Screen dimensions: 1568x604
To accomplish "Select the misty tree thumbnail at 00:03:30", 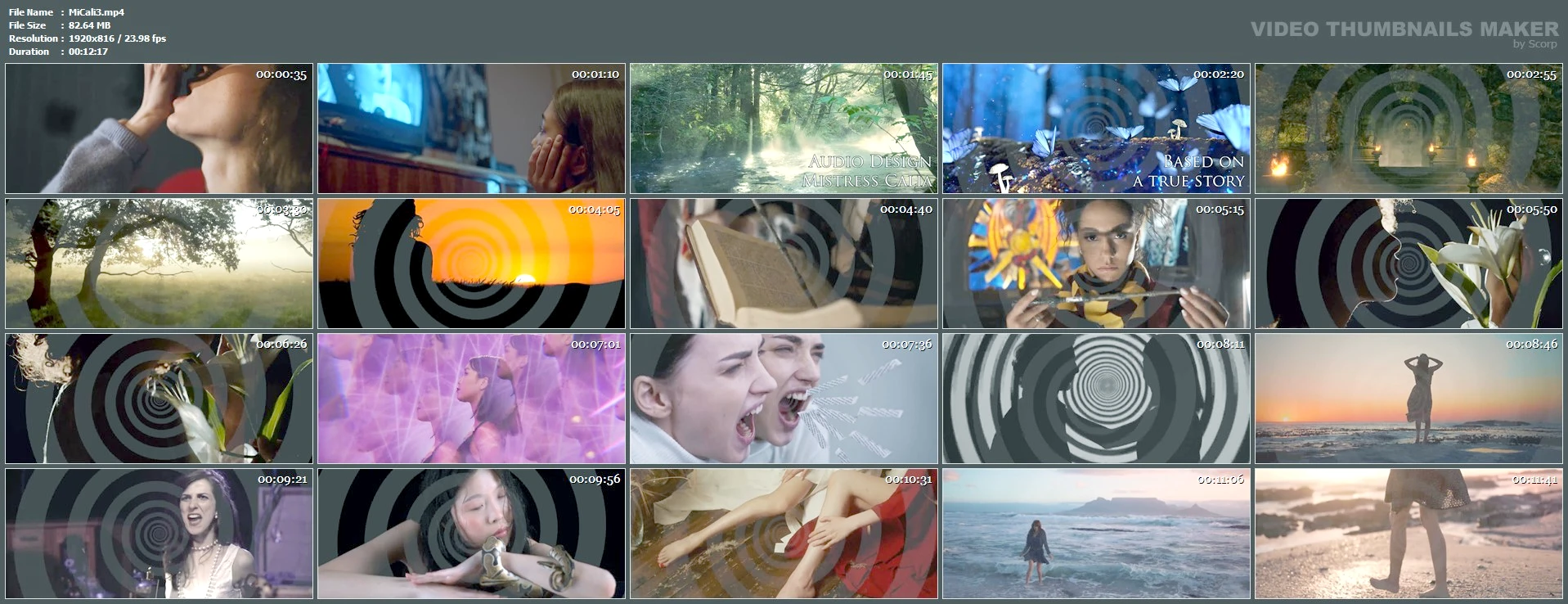I will (x=159, y=264).
